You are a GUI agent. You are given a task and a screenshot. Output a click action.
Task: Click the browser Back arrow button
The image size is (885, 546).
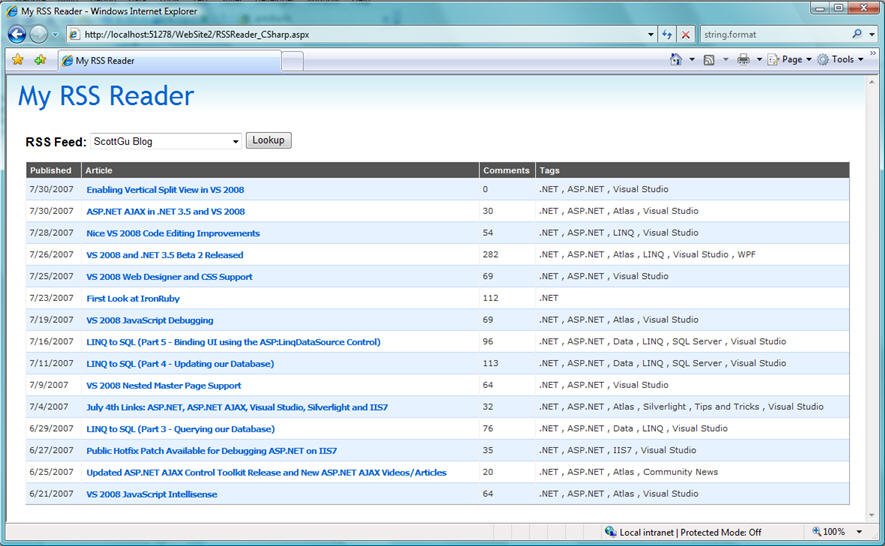click(x=17, y=34)
